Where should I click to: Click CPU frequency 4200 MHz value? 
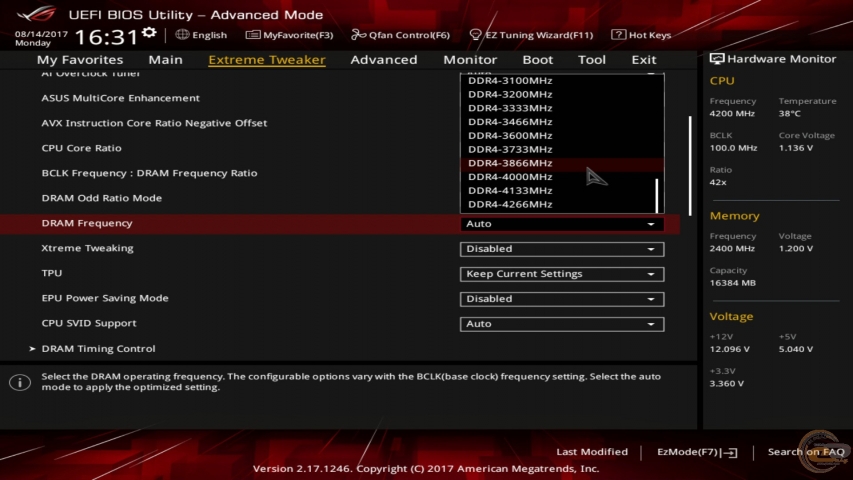(732, 114)
